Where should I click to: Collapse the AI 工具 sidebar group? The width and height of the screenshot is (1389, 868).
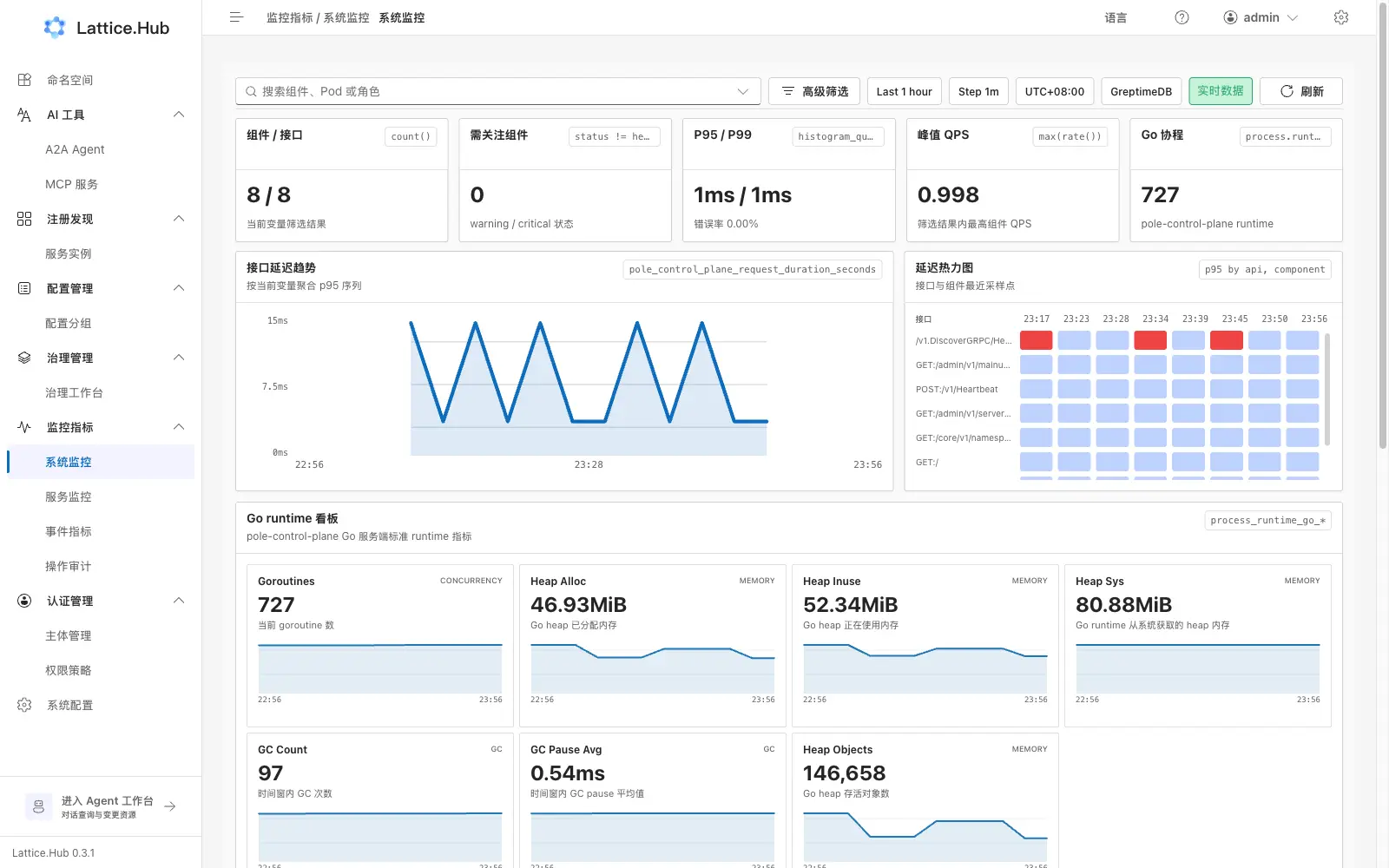click(179, 115)
